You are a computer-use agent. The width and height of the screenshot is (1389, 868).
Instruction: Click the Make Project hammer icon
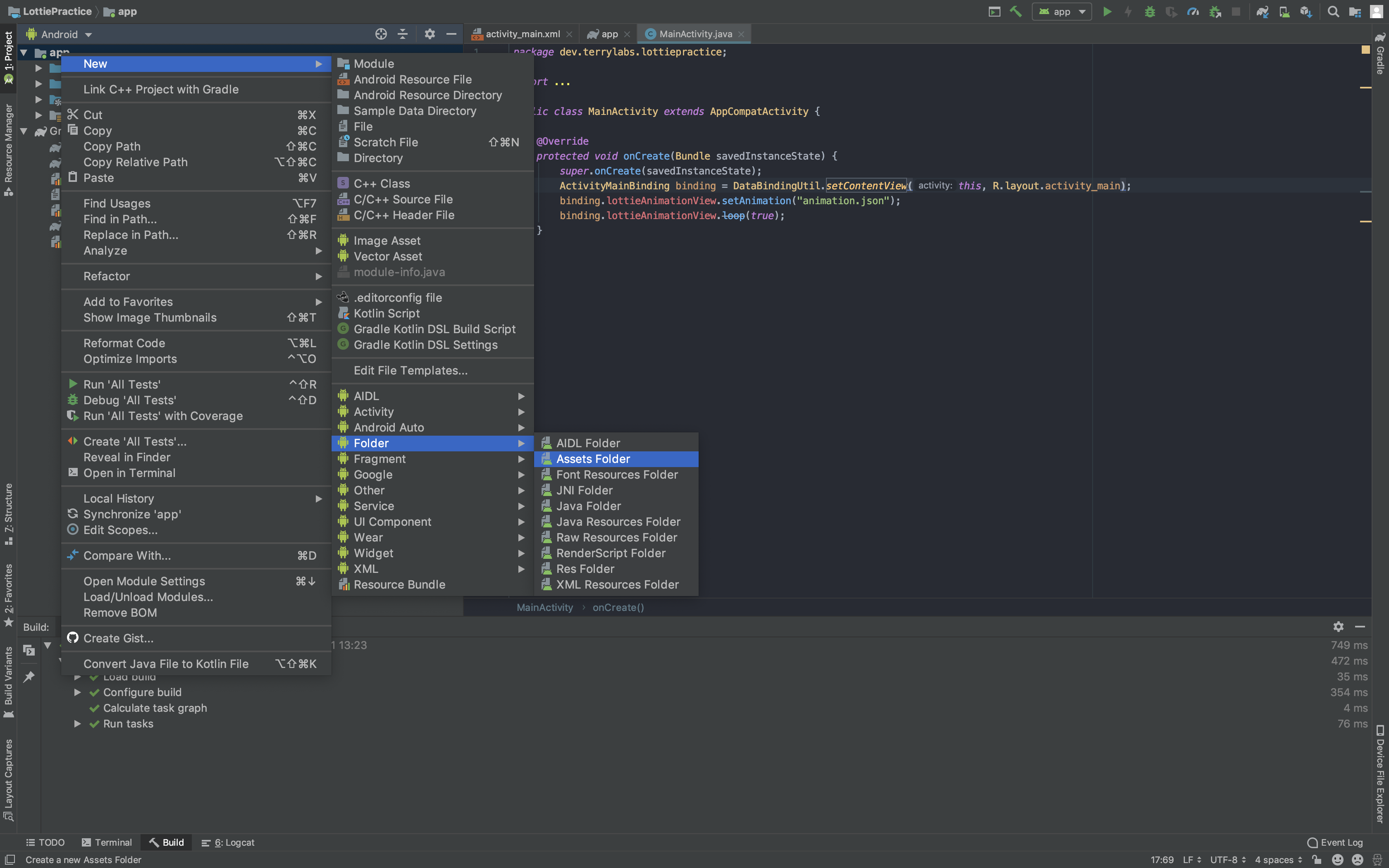pos(1016,12)
